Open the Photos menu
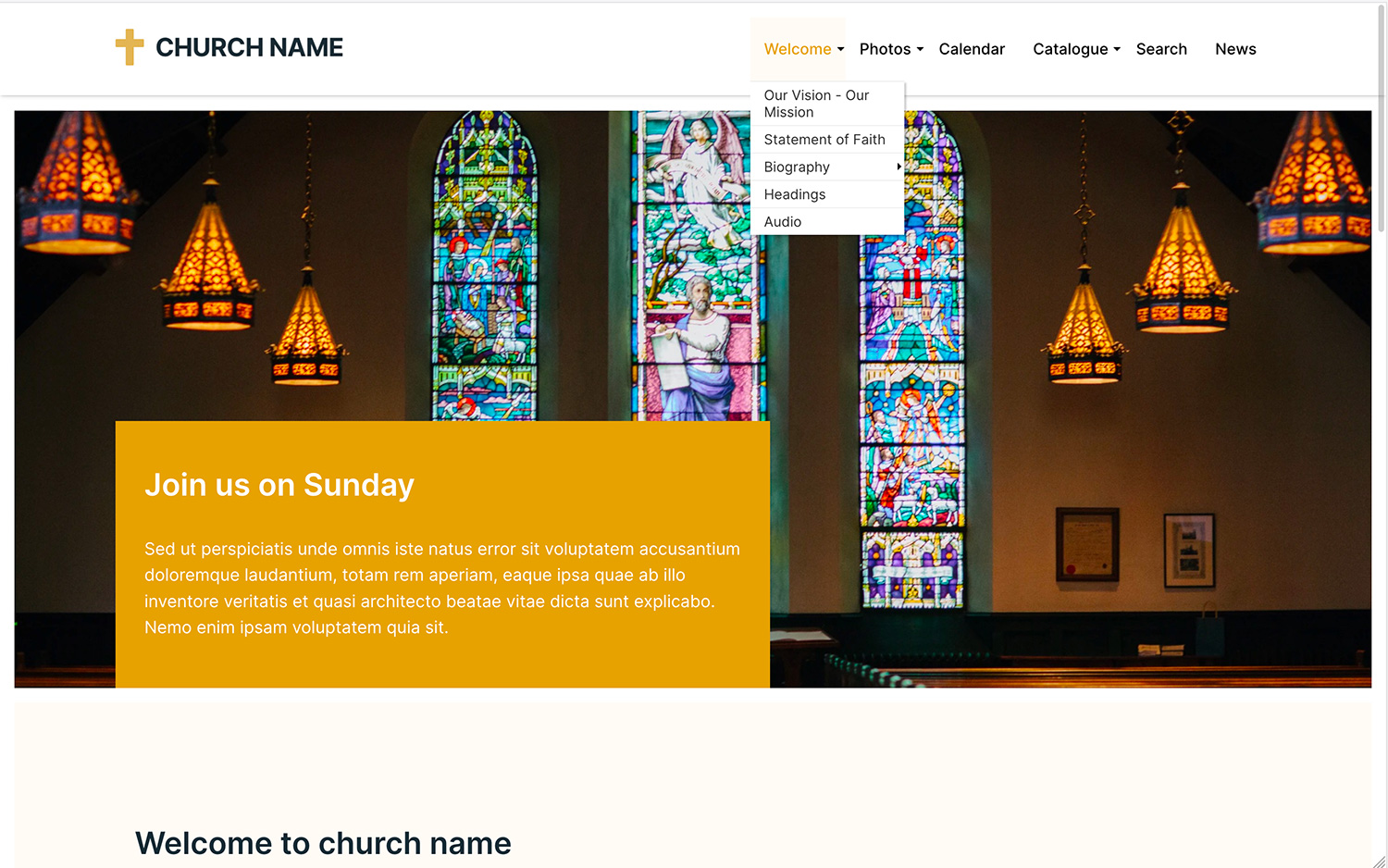 coord(885,49)
